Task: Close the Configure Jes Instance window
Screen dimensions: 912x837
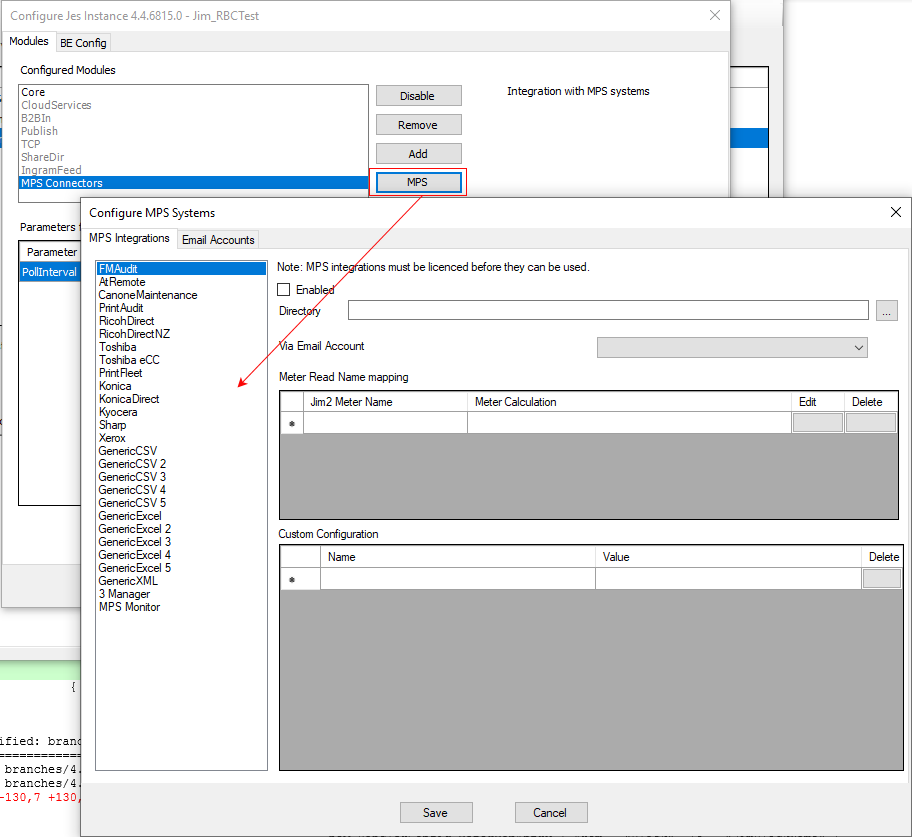Action: click(714, 16)
